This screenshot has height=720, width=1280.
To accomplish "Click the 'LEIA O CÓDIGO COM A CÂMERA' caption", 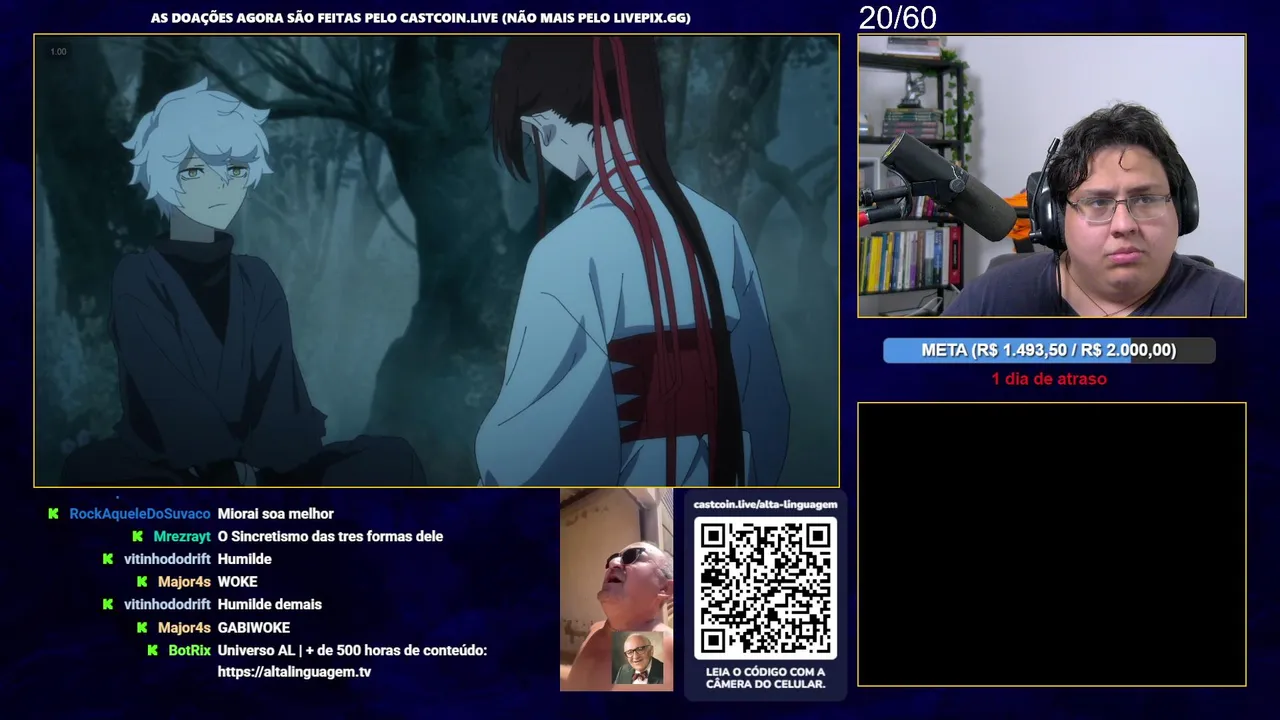I will tap(765, 678).
